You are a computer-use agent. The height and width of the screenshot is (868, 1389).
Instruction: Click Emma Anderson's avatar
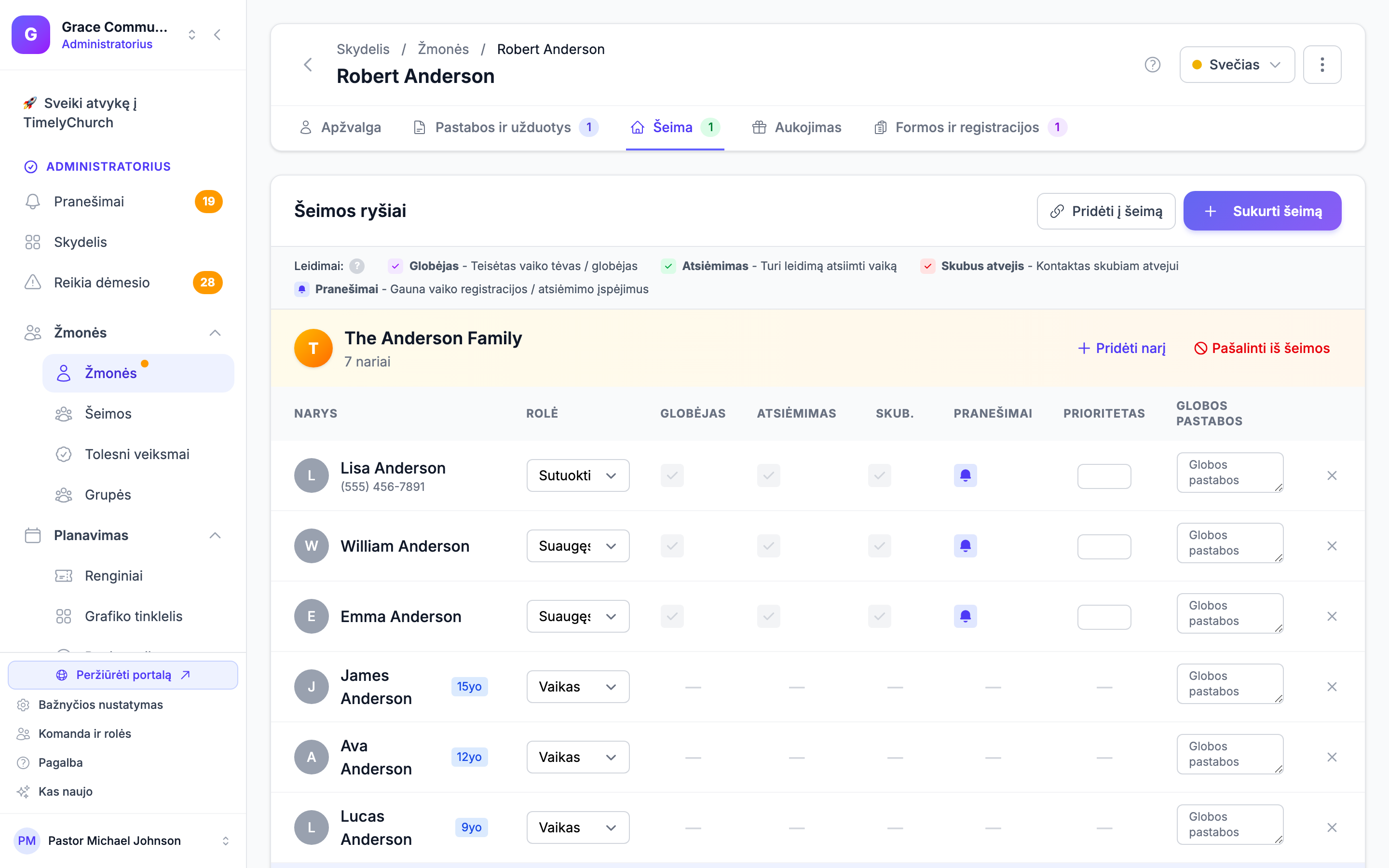pyautogui.click(x=312, y=617)
